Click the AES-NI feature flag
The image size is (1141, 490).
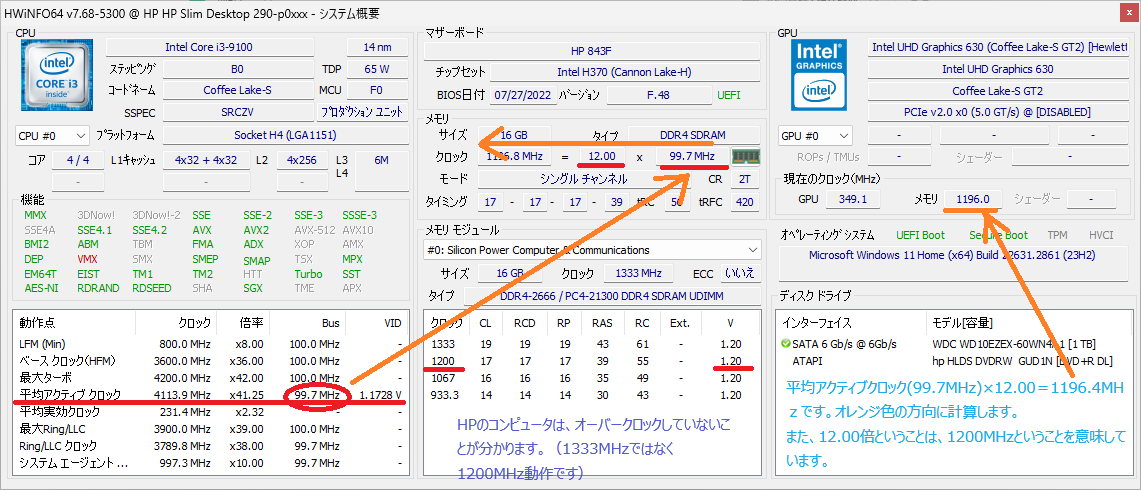point(39,288)
